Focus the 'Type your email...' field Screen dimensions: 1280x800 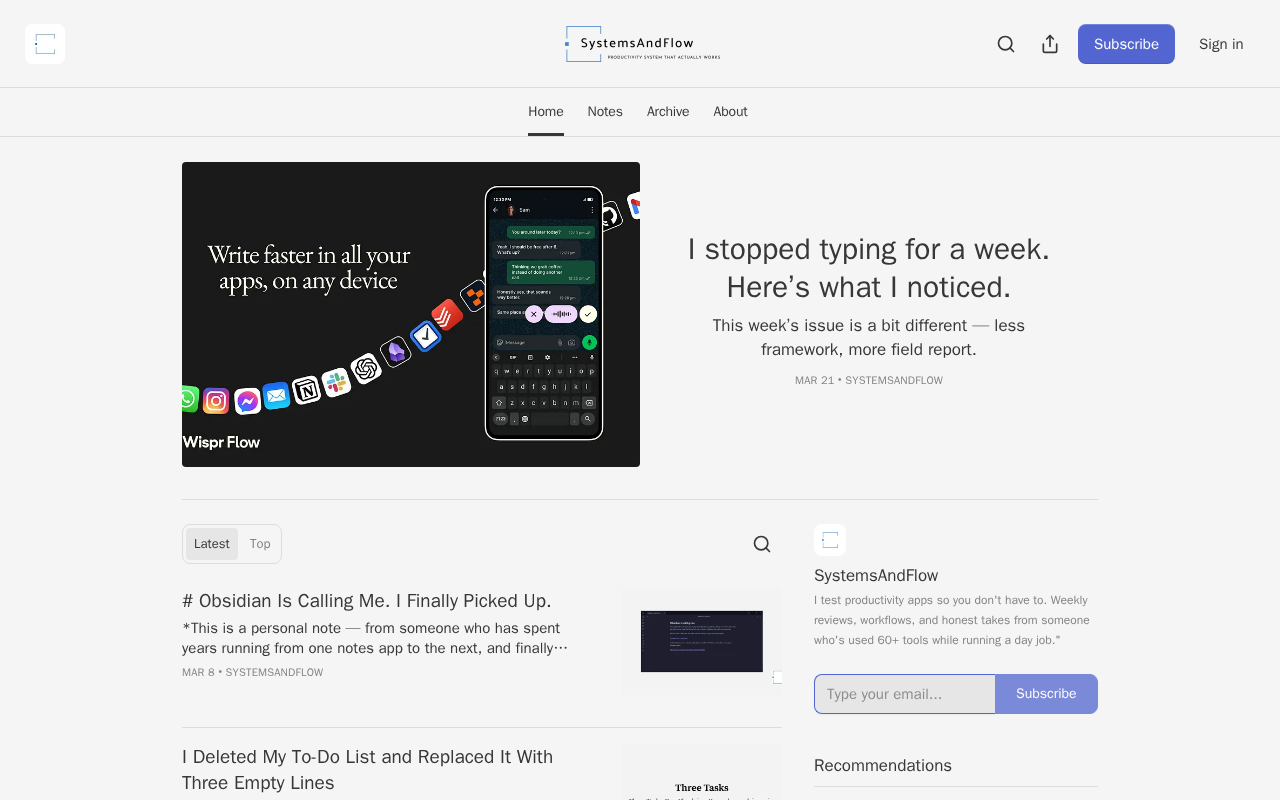pyautogui.click(x=905, y=694)
